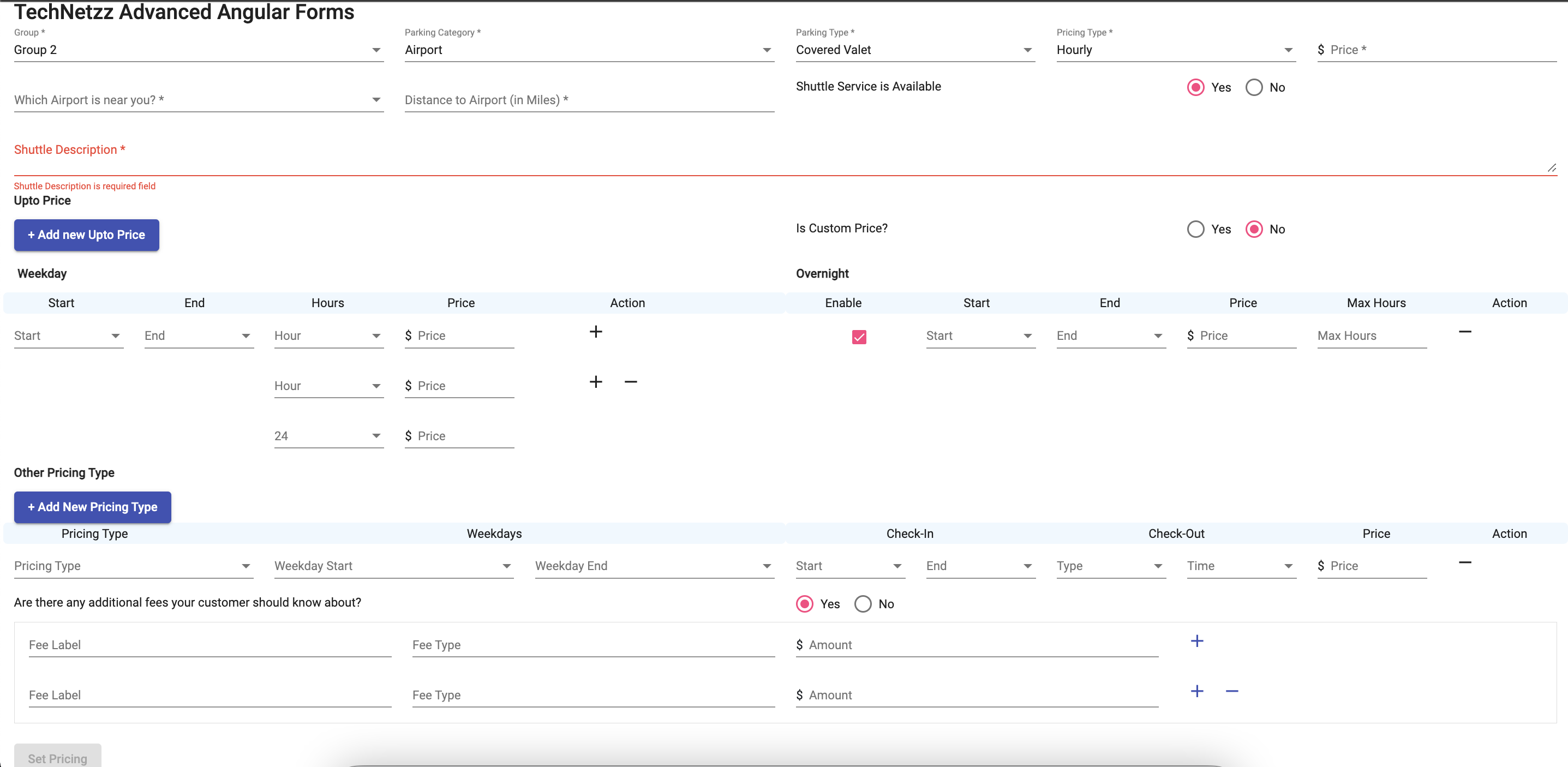1568x767 pixels.
Task: Click plus icon in second Weekday hour row
Action: tap(595, 382)
